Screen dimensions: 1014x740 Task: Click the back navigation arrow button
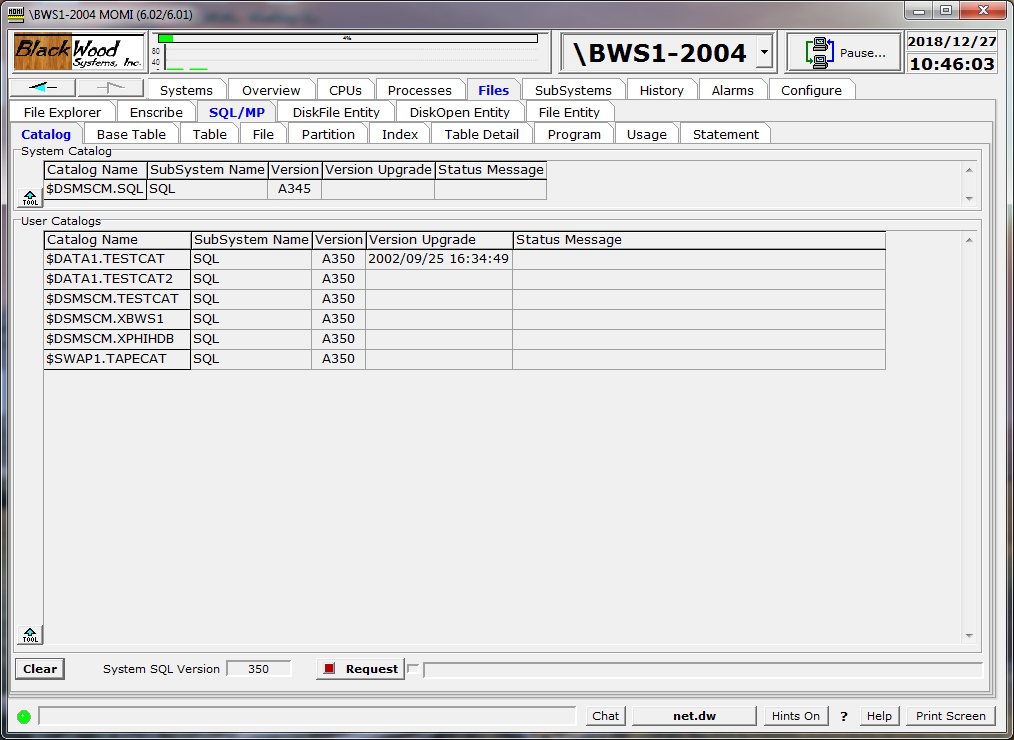pos(42,88)
